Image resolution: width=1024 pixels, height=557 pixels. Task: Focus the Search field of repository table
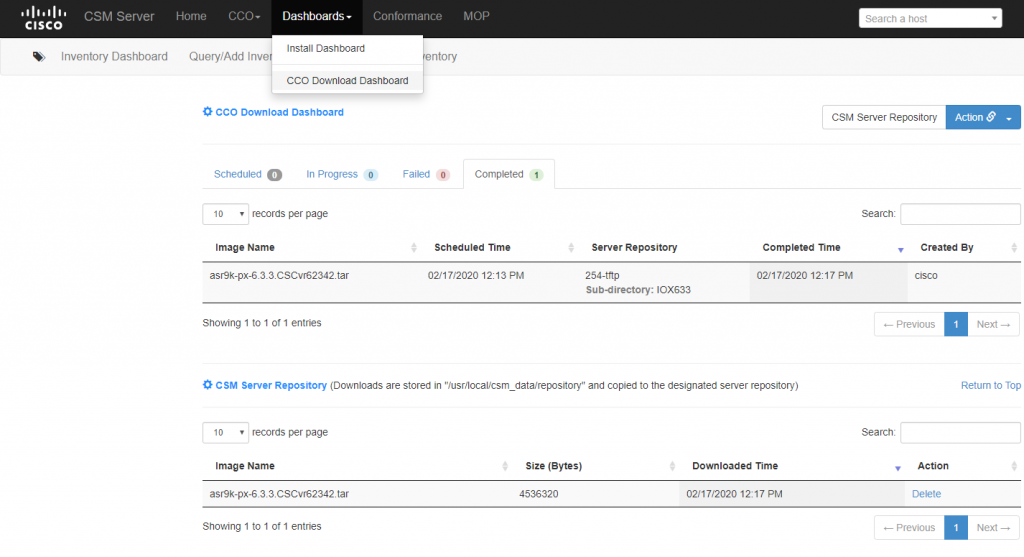(960, 432)
